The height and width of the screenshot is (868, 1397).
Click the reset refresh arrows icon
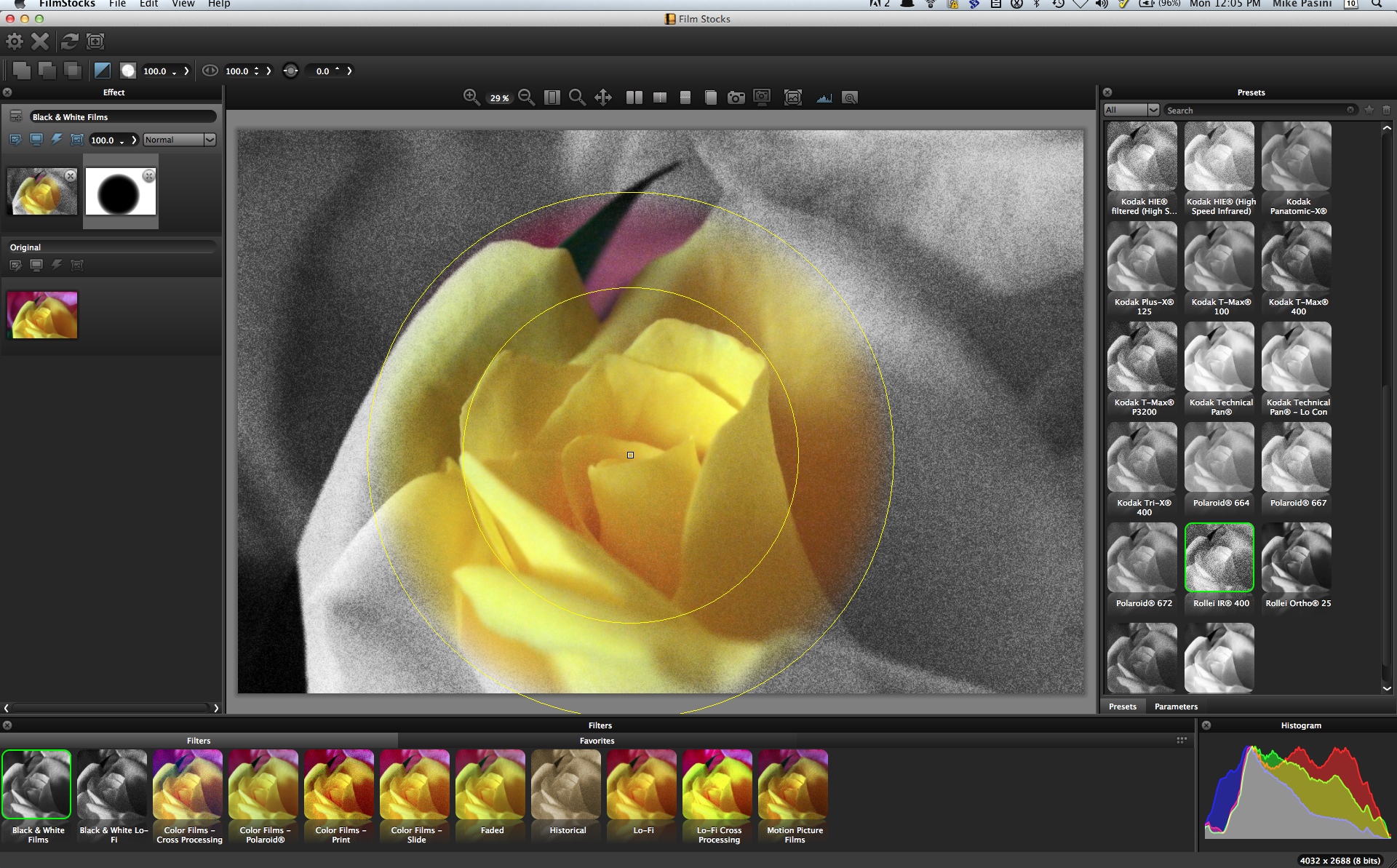pos(69,41)
